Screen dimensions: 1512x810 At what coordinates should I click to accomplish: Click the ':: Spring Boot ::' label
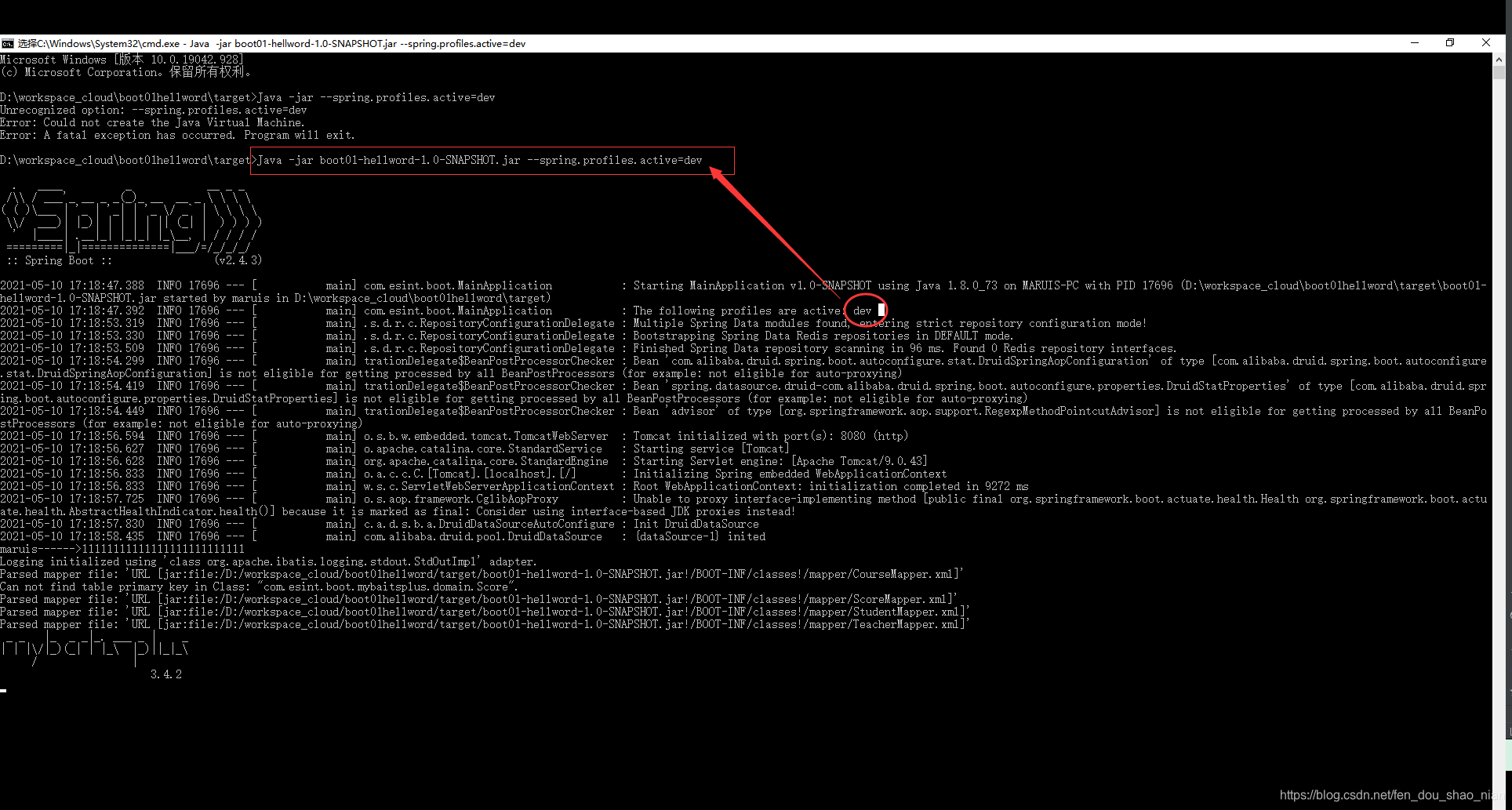point(59,261)
